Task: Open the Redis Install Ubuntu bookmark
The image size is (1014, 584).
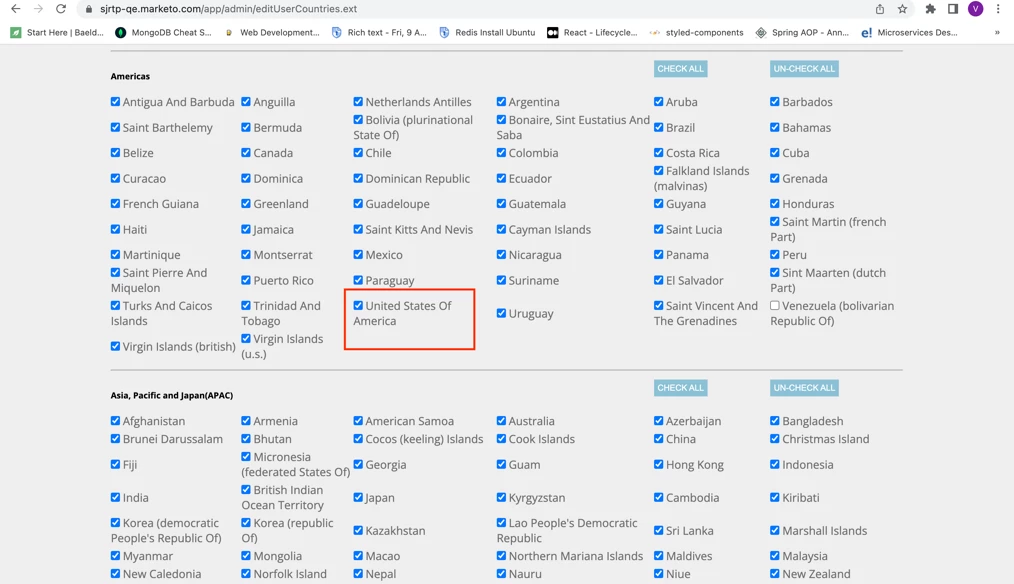Action: click(487, 32)
